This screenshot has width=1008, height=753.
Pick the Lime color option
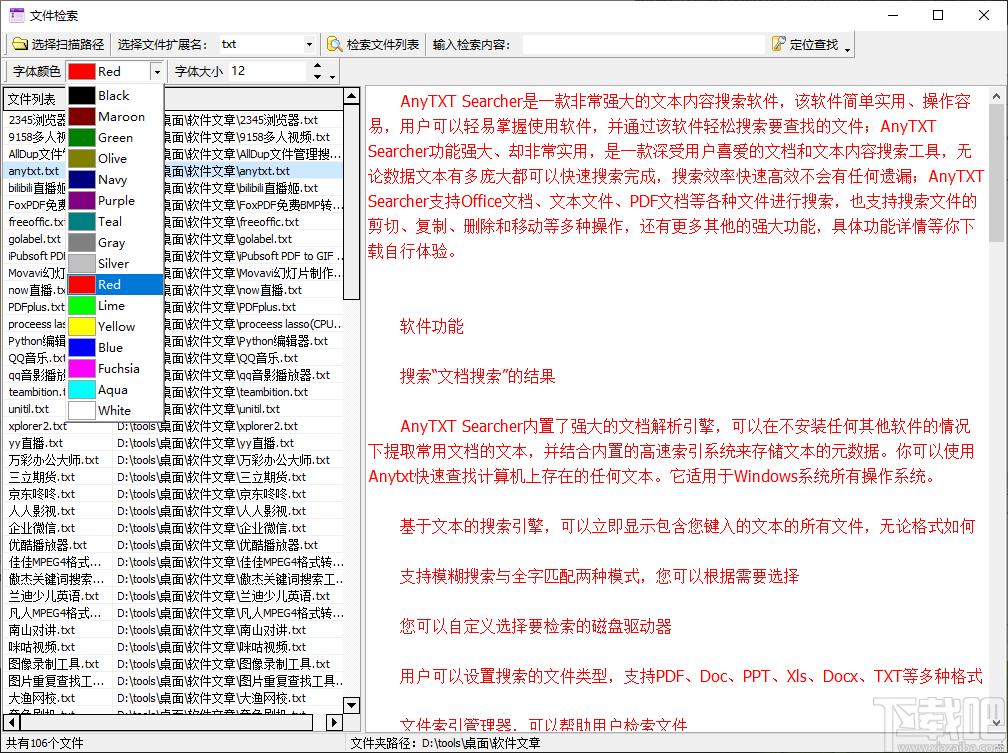tap(115, 306)
